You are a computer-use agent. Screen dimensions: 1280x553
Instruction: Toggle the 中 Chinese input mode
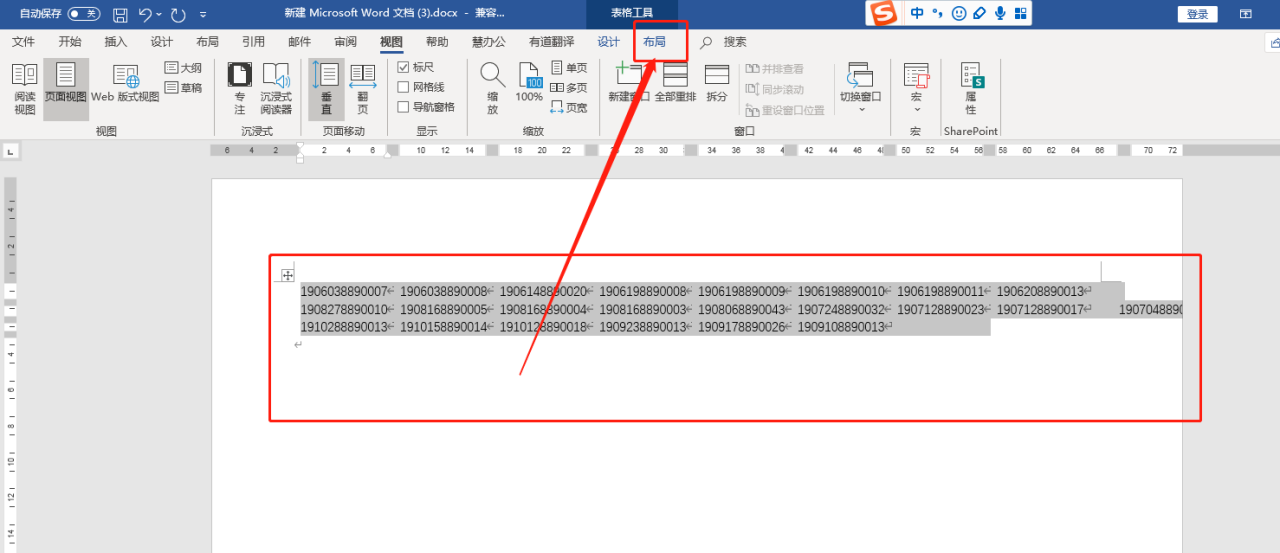point(917,13)
